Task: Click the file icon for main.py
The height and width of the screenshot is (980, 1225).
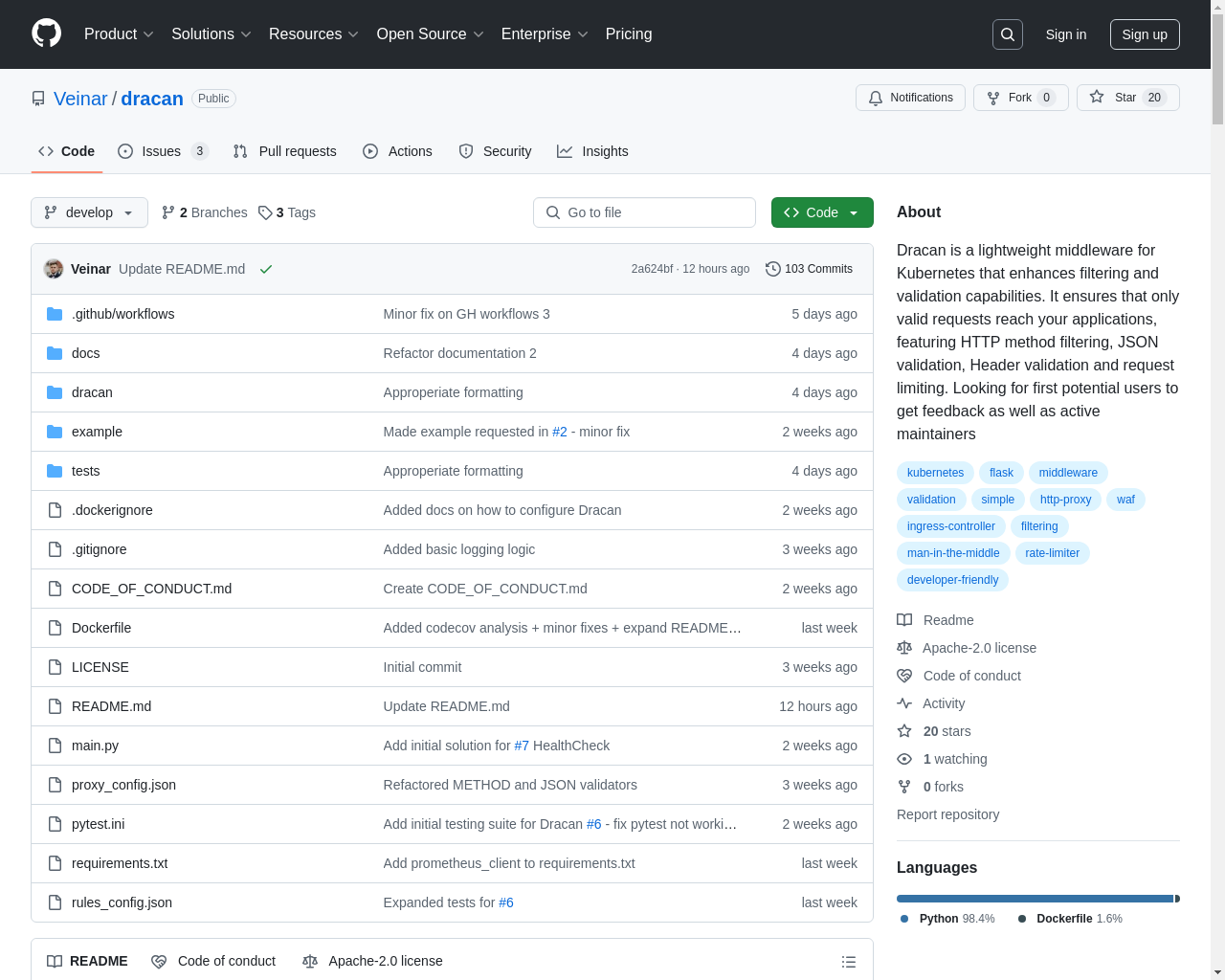Action: tap(55, 746)
